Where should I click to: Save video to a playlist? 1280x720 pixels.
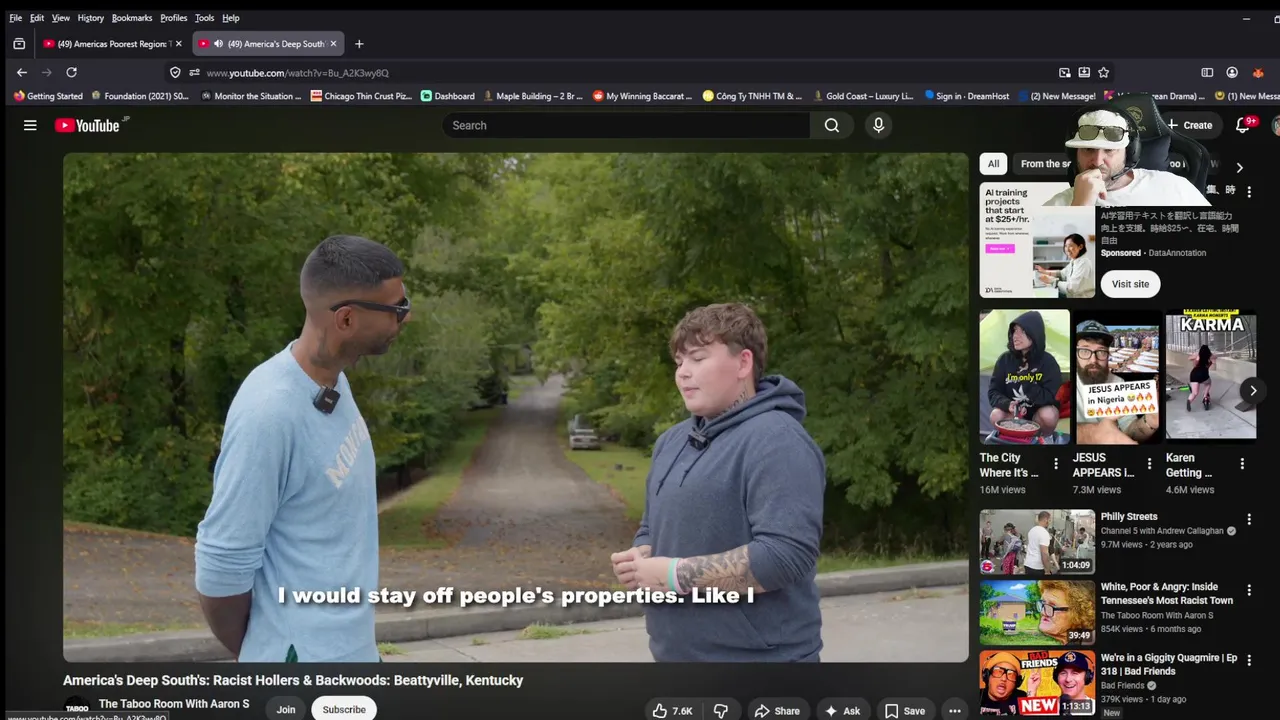[904, 710]
